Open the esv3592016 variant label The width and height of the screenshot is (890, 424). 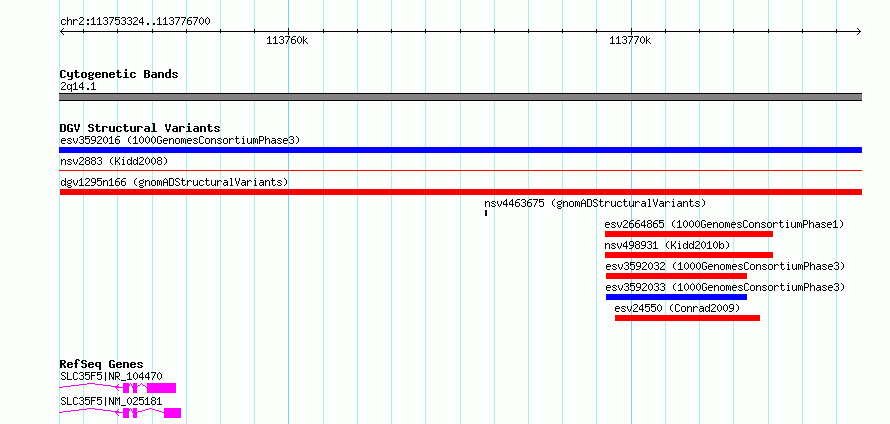[180, 140]
